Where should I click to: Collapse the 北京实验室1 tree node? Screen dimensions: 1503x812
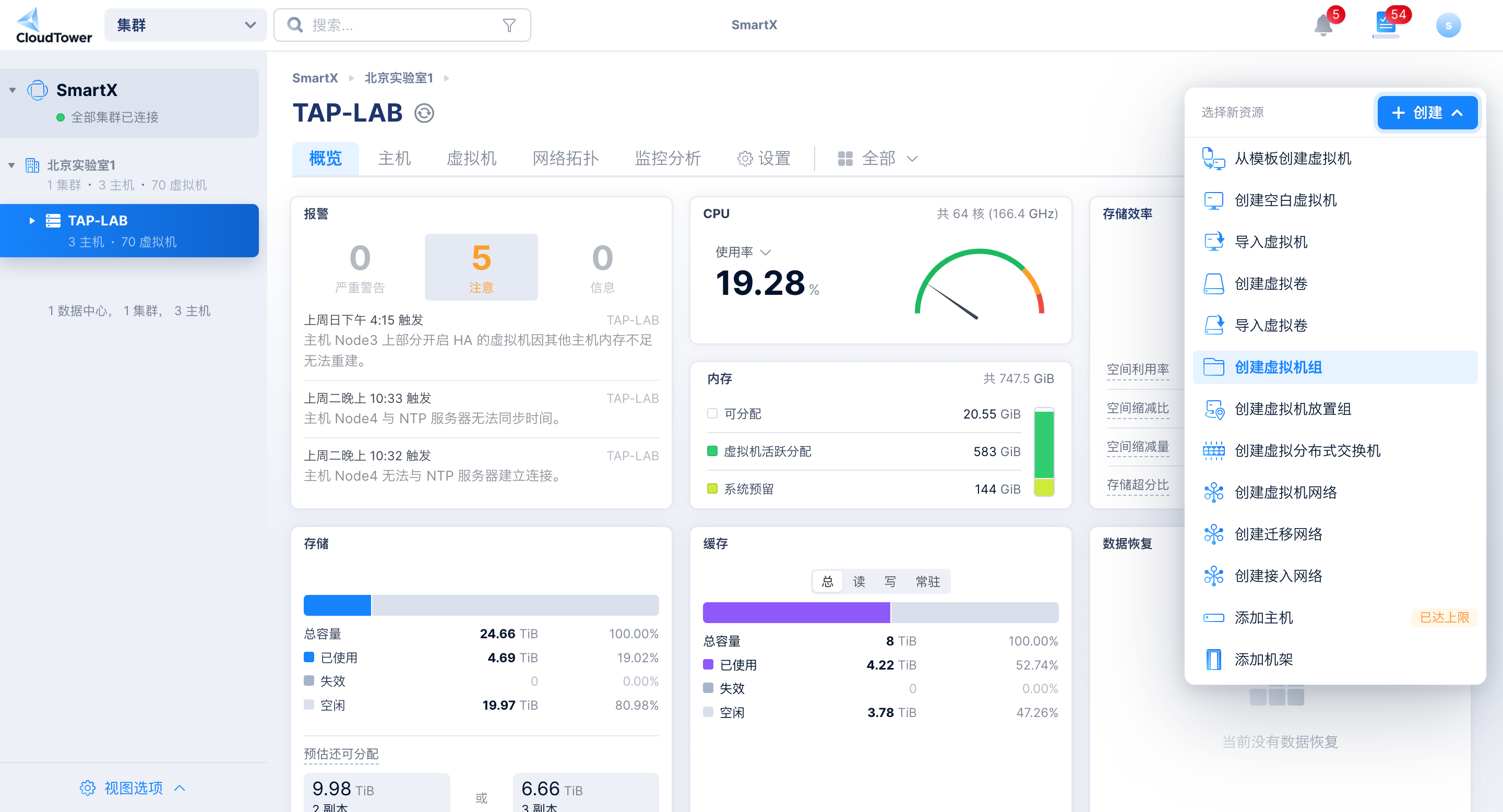coord(11,165)
